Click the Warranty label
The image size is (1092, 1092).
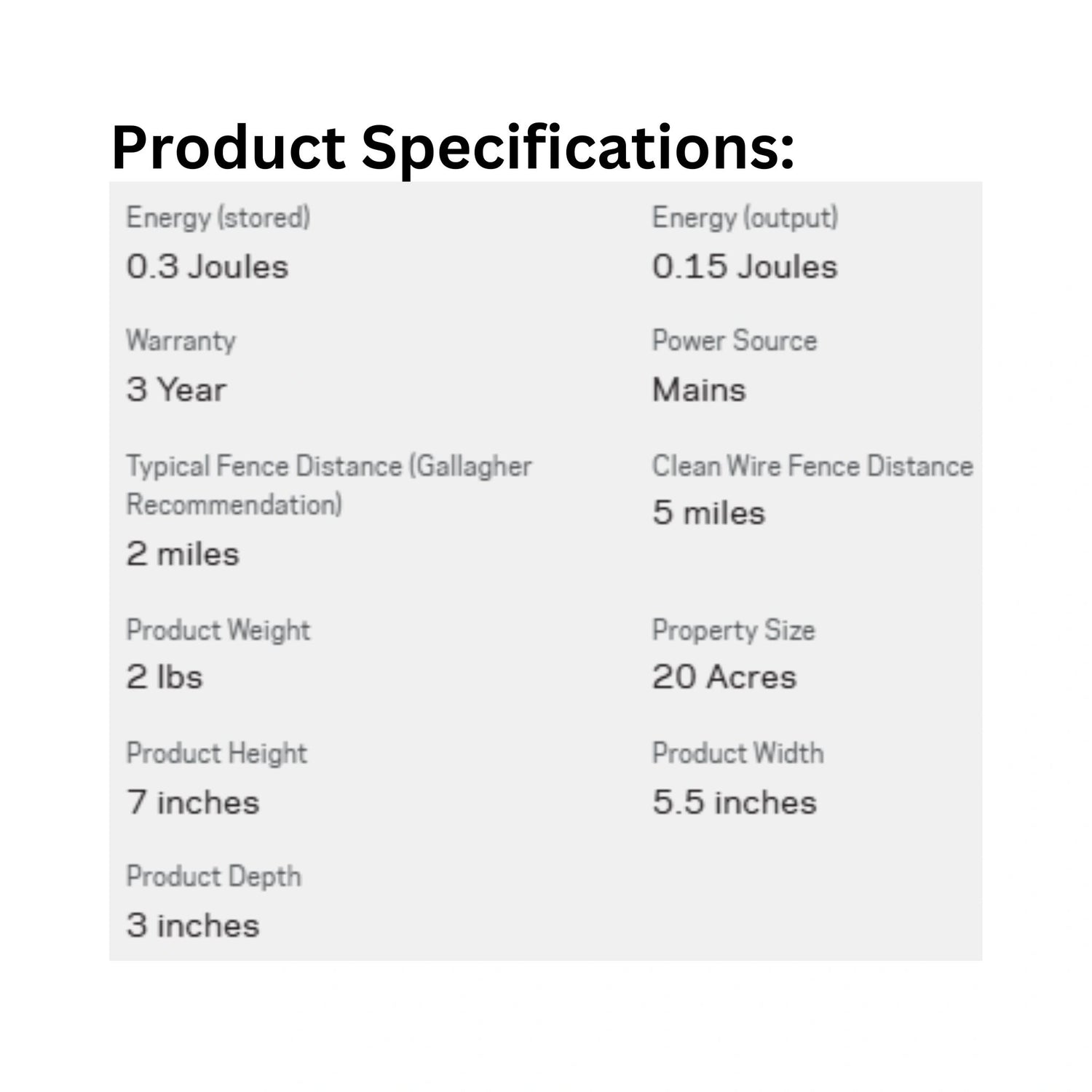pos(181,341)
